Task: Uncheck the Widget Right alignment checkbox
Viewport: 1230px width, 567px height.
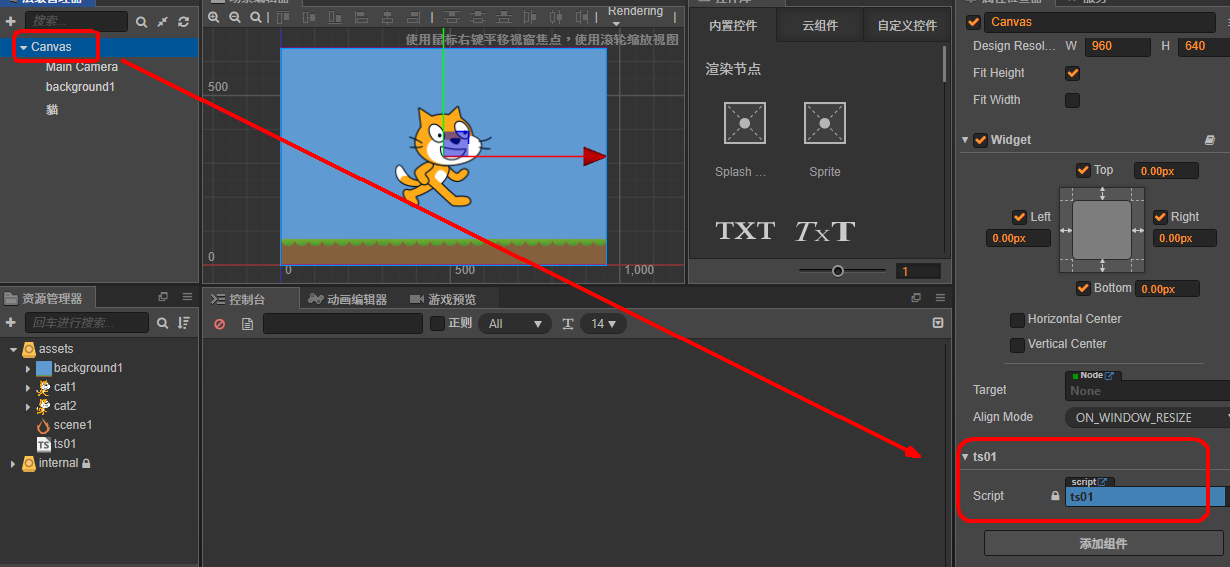Action: (1161, 217)
